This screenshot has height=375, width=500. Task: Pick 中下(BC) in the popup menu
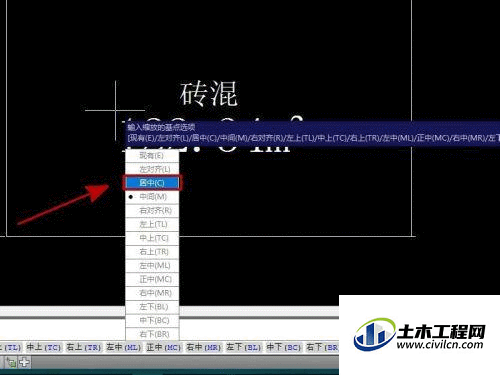152,321
